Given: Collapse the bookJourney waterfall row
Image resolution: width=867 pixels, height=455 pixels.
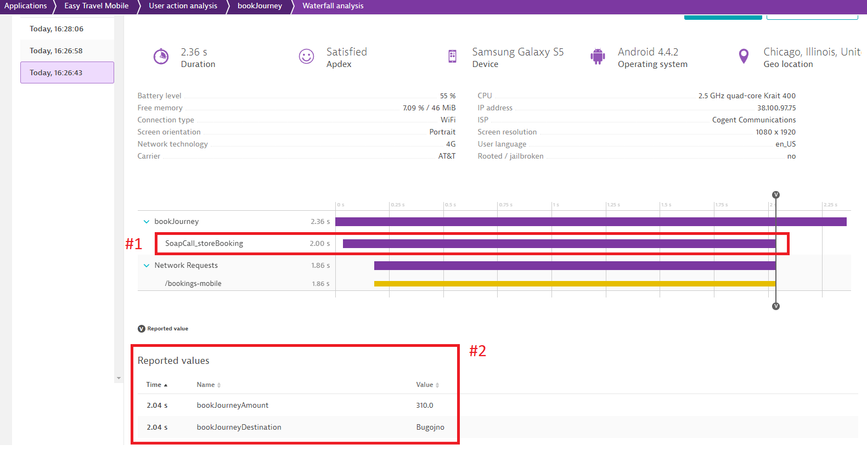Looking at the screenshot, I should point(146,222).
